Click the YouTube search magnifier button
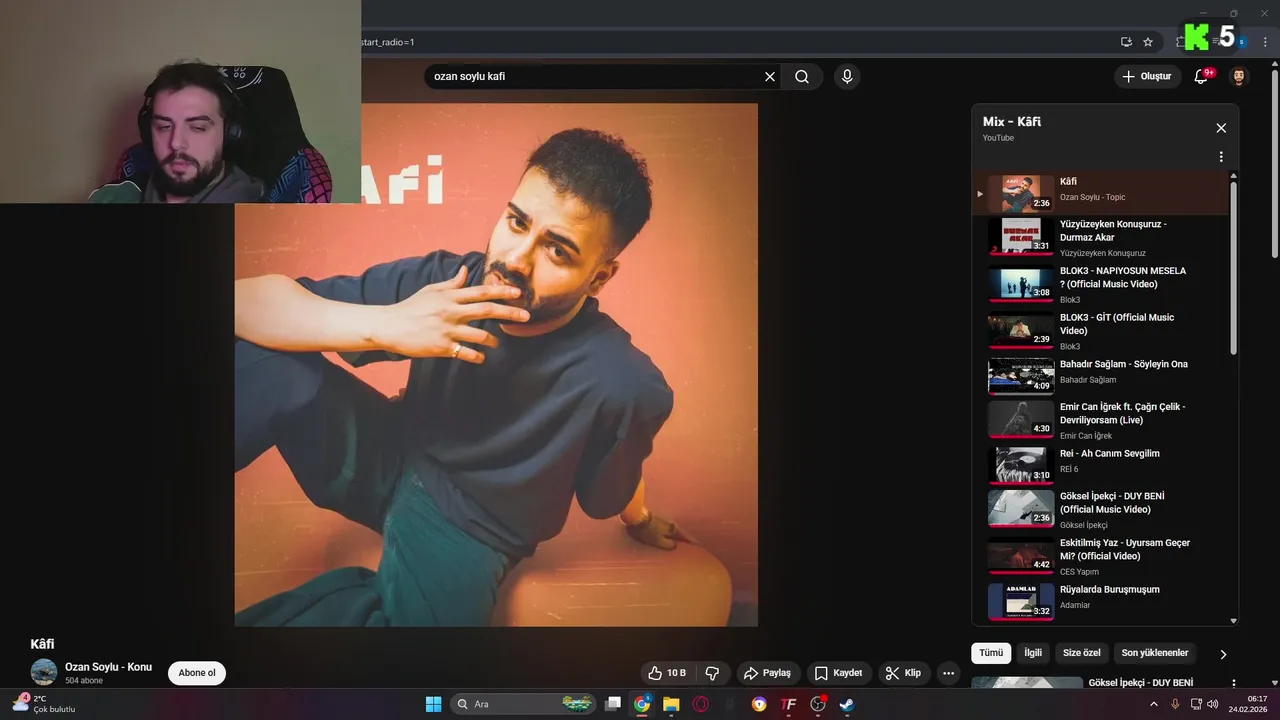This screenshot has width=1280, height=720. (802, 77)
